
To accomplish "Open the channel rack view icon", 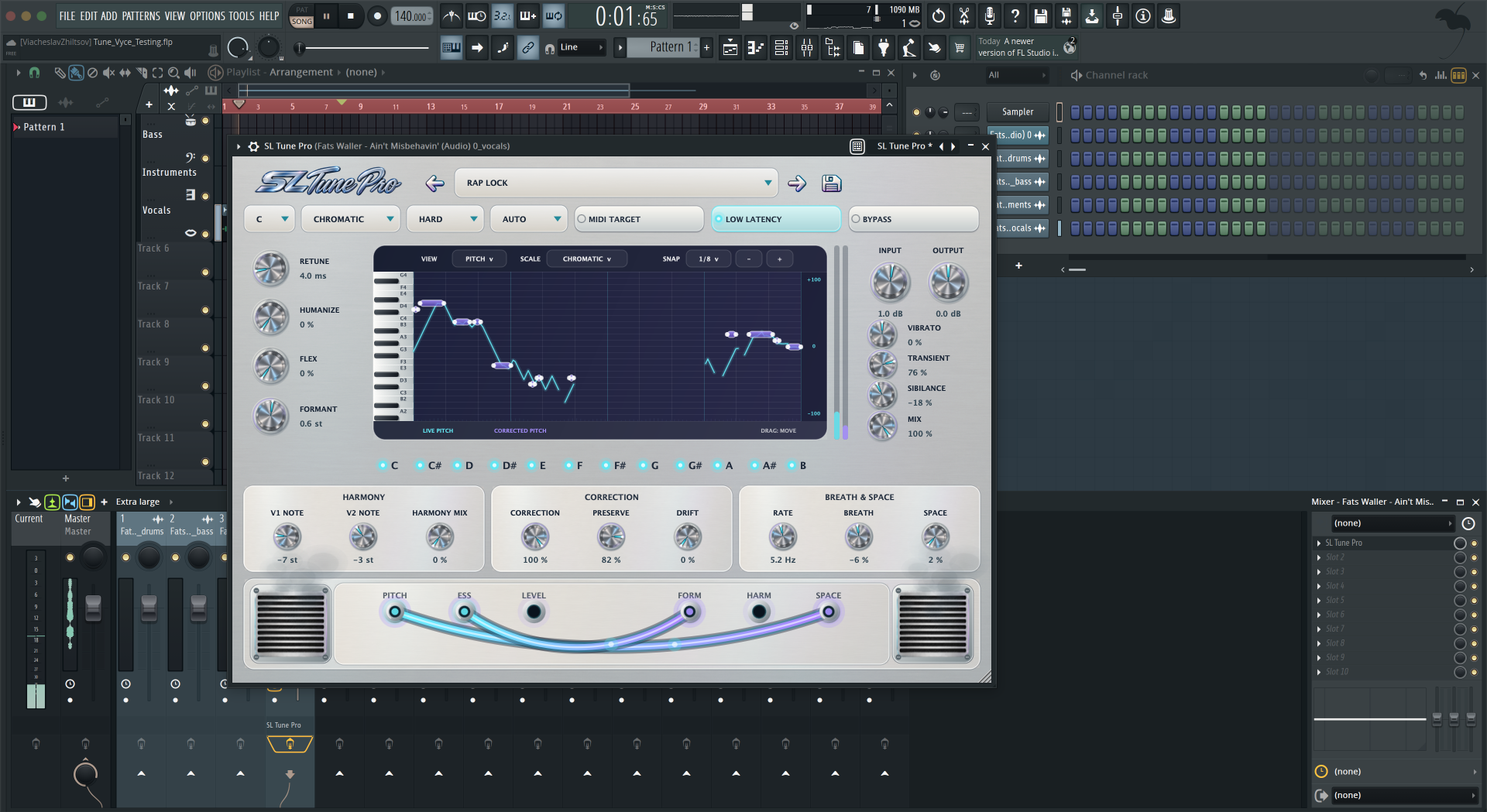I will (781, 48).
